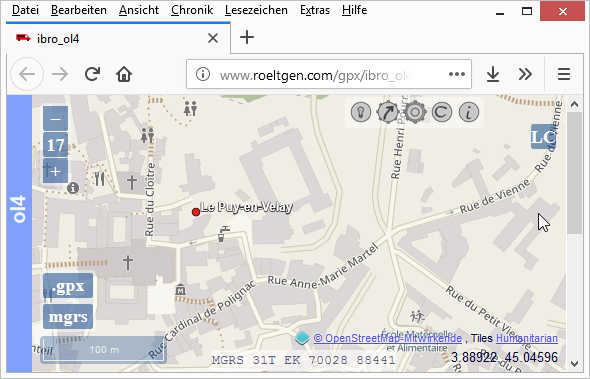Open the gear settings map icon
This screenshot has width=590, height=379.
click(415, 112)
